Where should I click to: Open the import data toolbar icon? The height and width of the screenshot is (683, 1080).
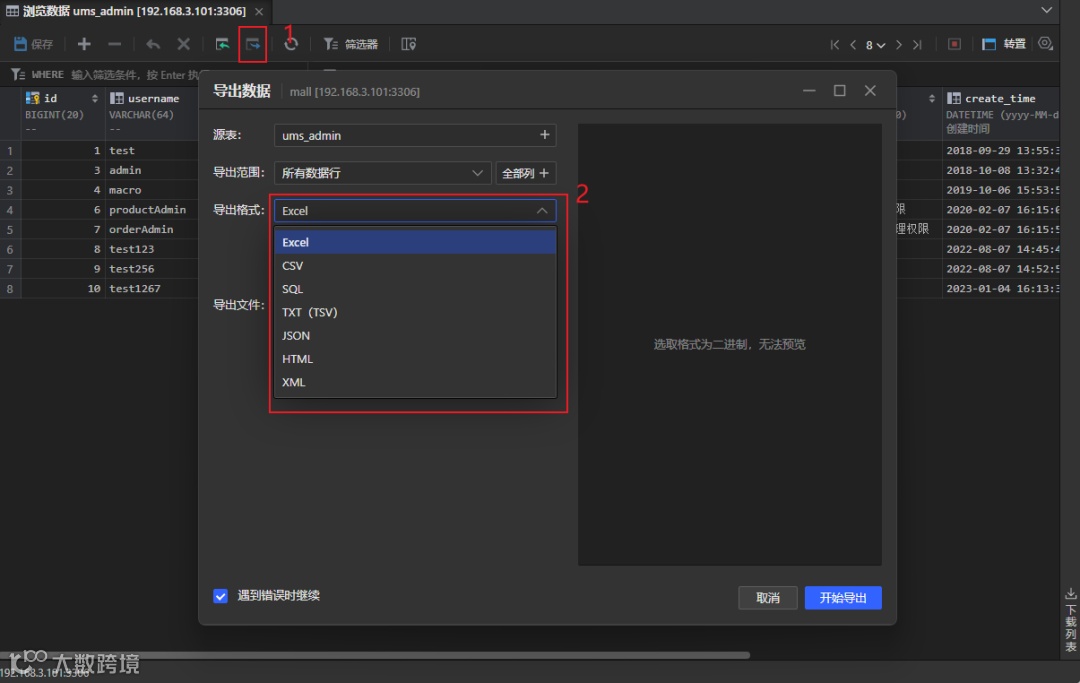(x=222, y=44)
